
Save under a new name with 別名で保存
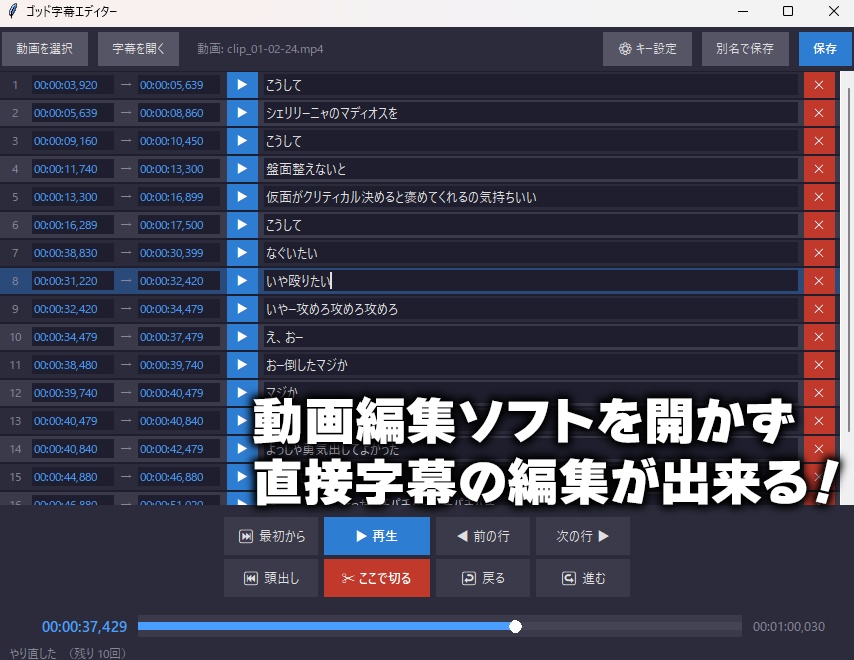click(745, 47)
